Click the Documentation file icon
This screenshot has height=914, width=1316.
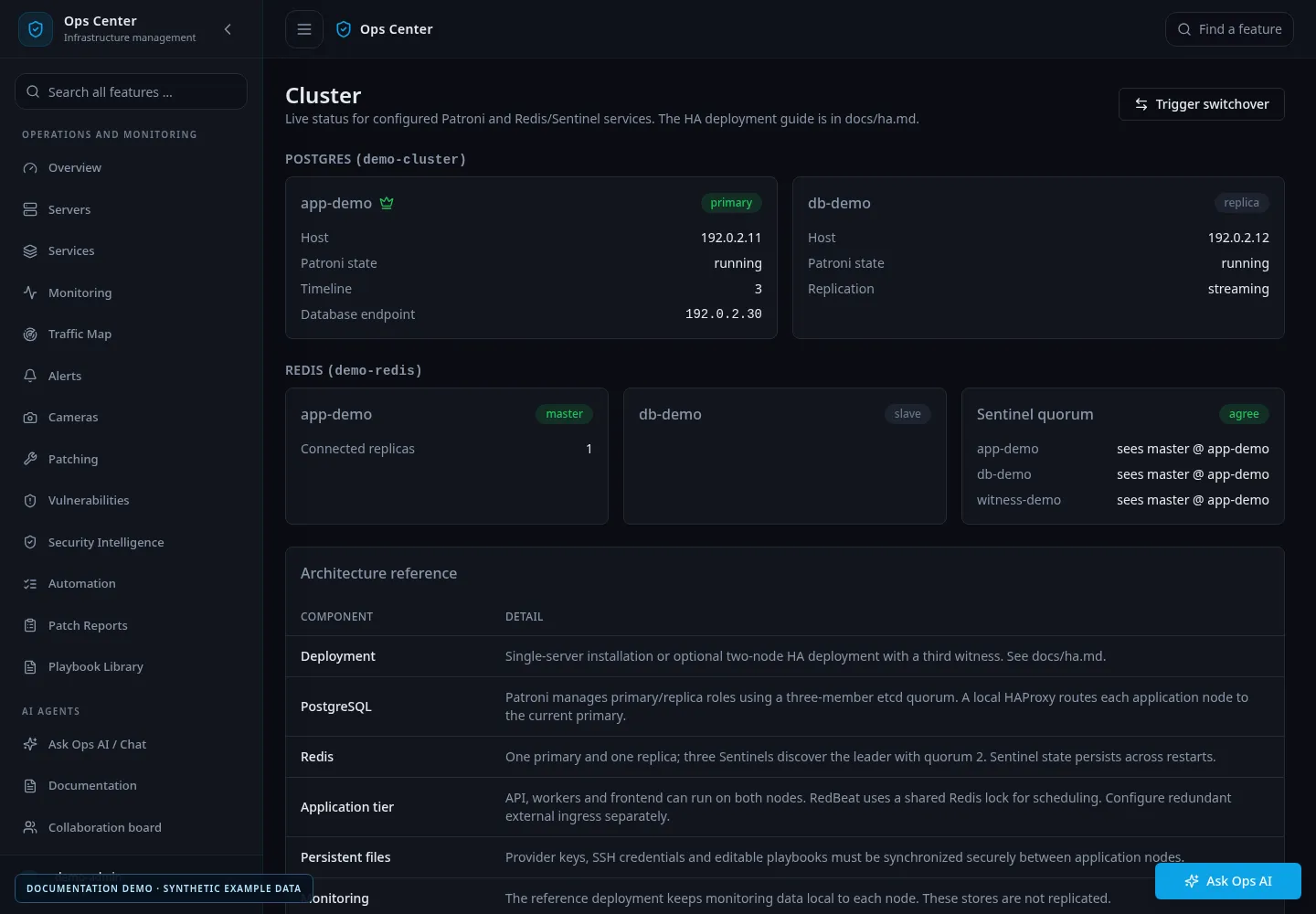(x=30, y=786)
